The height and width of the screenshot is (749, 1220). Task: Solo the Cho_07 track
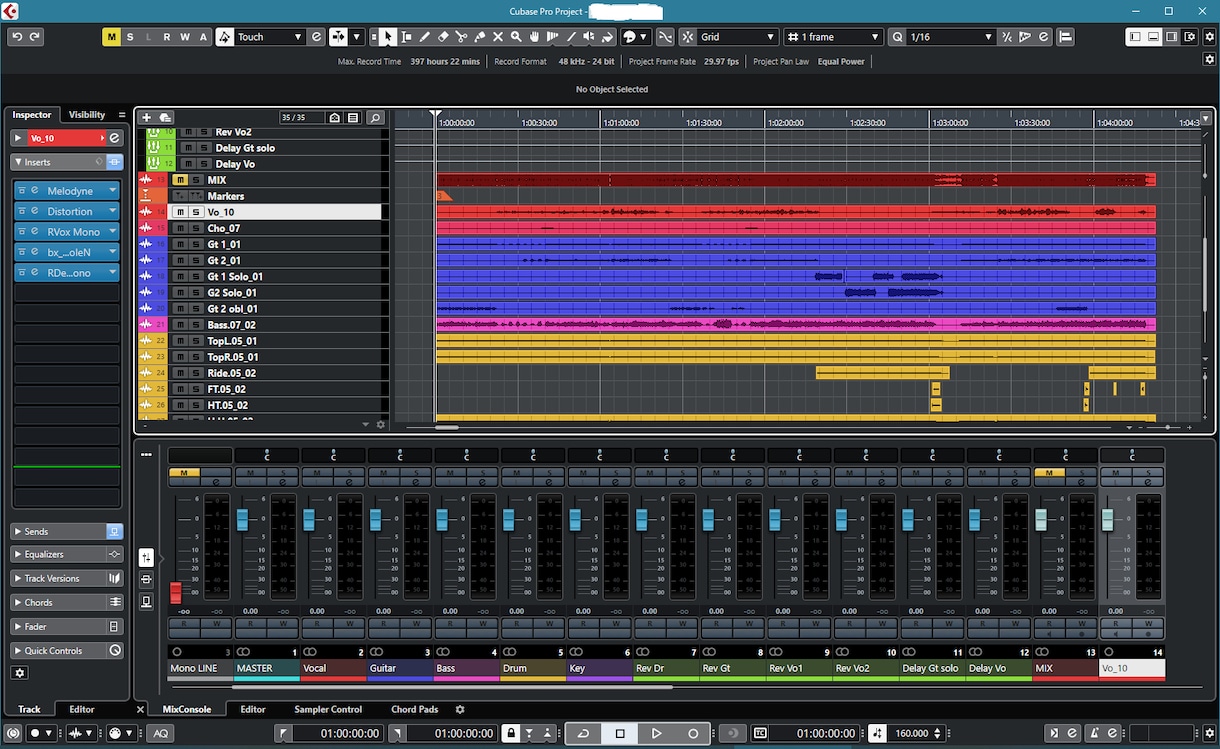click(x=196, y=228)
